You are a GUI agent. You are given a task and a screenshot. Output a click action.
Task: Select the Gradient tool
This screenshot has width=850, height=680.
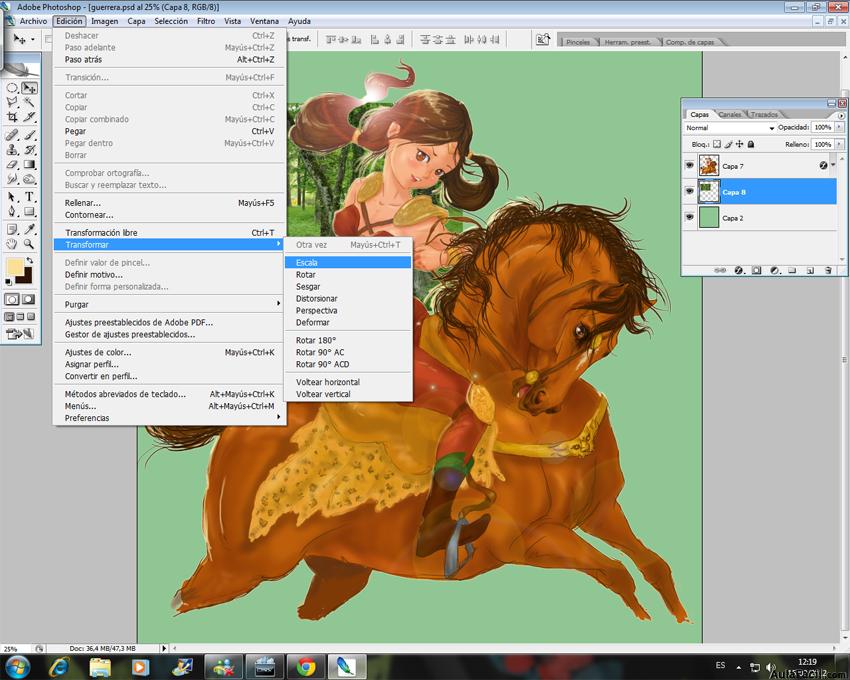(x=29, y=164)
